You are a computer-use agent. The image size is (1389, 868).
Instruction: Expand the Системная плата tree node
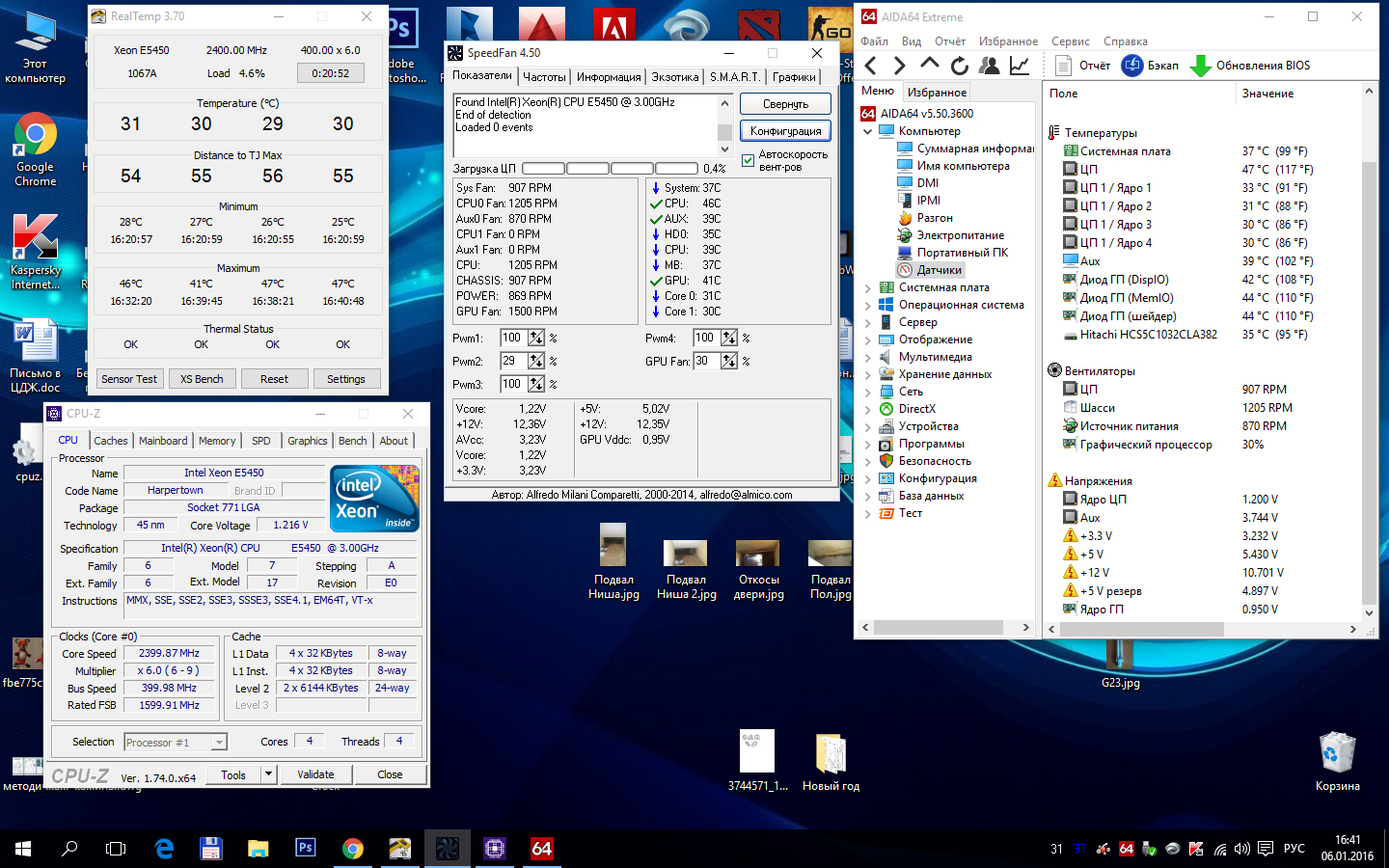tap(868, 287)
